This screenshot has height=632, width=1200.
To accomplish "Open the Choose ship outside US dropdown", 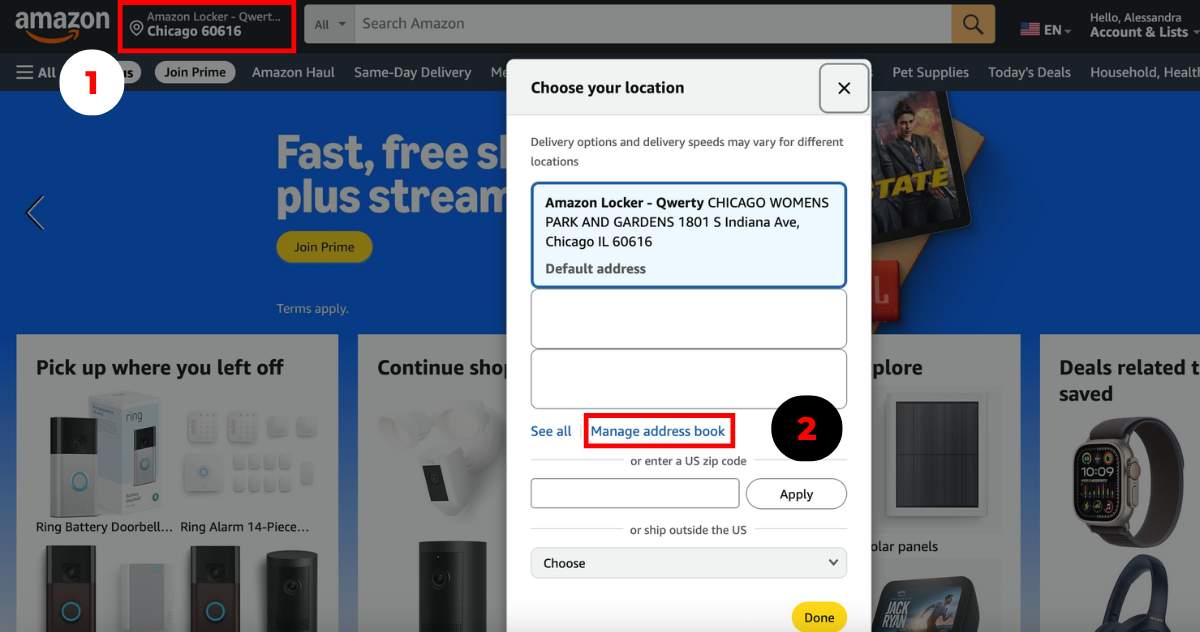I will point(688,563).
